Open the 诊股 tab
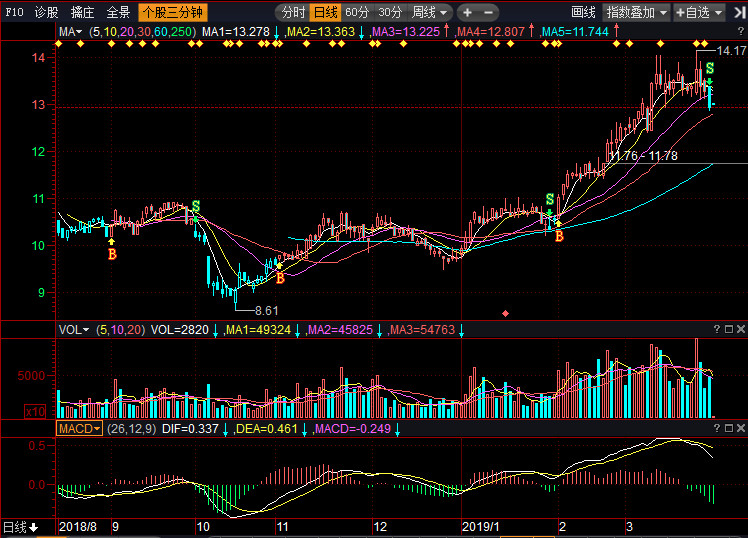The image size is (748, 538). coord(46,13)
